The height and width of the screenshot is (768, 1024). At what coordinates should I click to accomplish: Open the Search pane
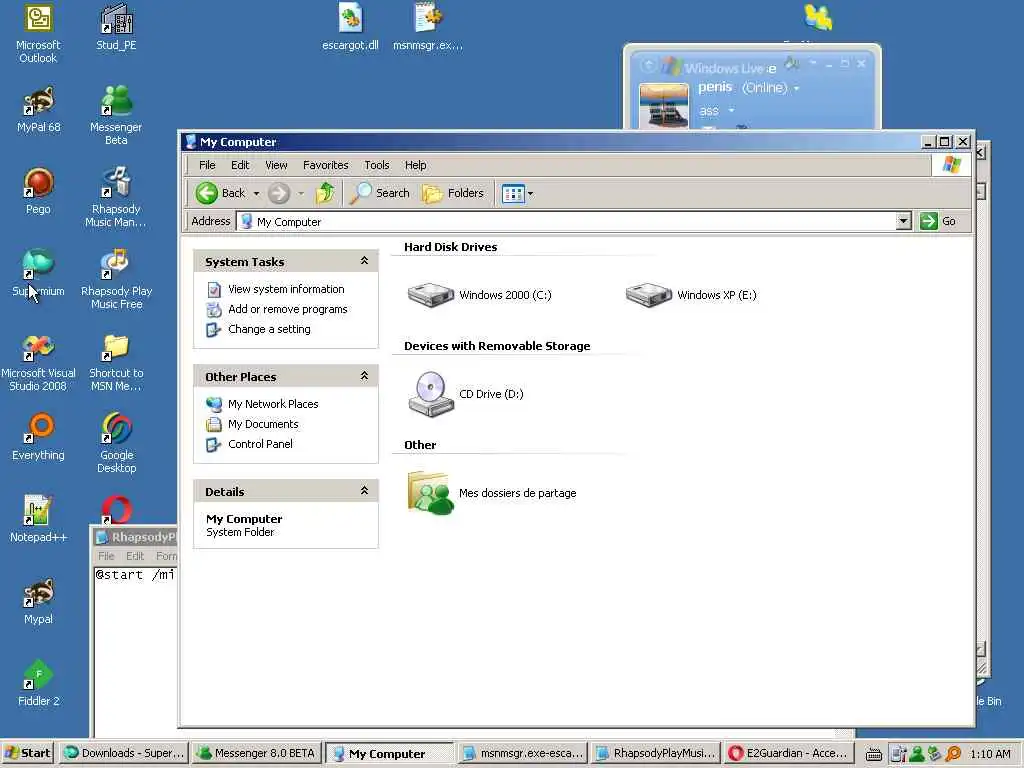379,193
